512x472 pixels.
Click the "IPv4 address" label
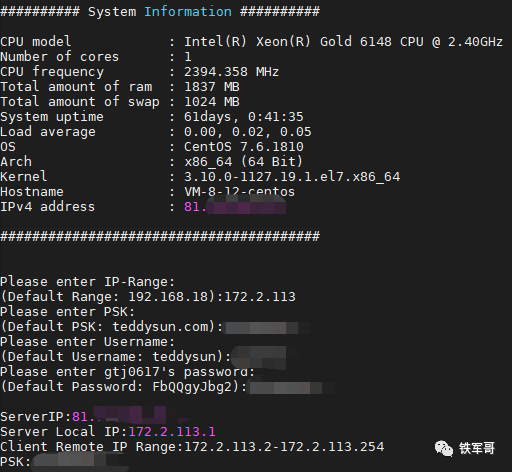click(x=47, y=207)
